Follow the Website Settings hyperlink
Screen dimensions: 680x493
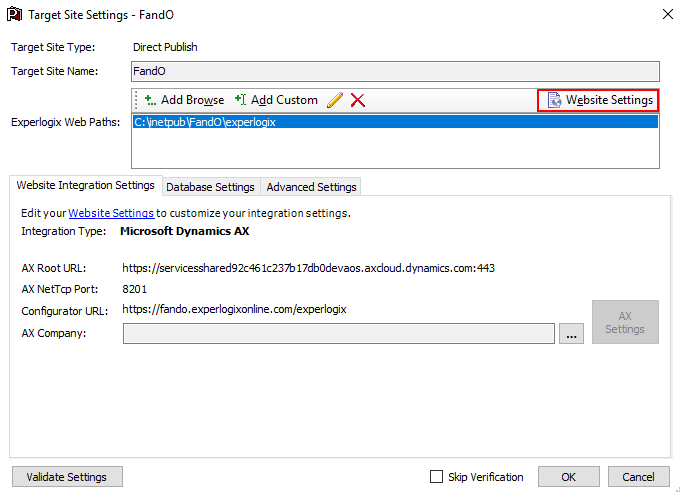pyautogui.click(x=111, y=213)
